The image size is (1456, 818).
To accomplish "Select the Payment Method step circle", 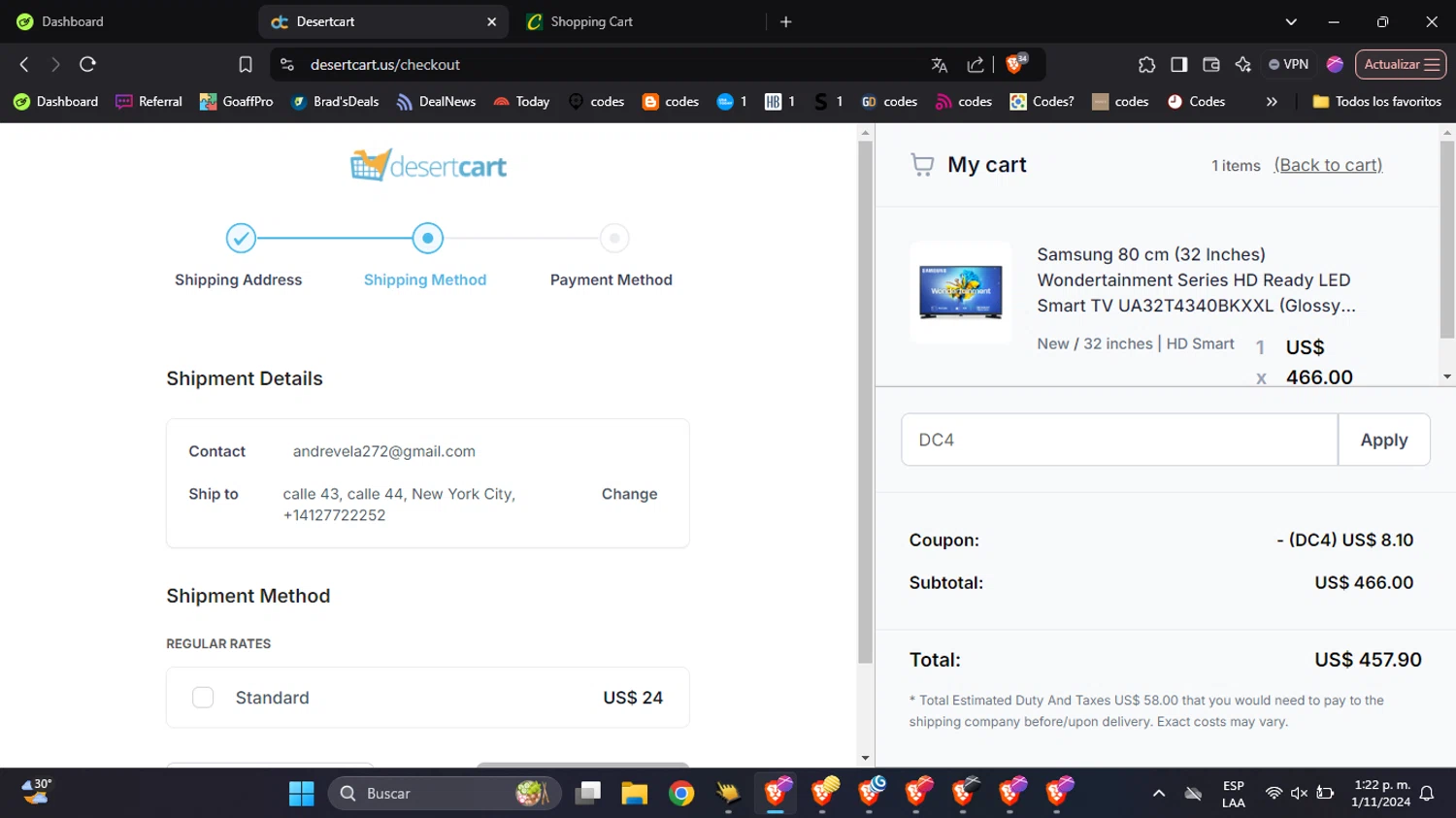I will point(613,238).
